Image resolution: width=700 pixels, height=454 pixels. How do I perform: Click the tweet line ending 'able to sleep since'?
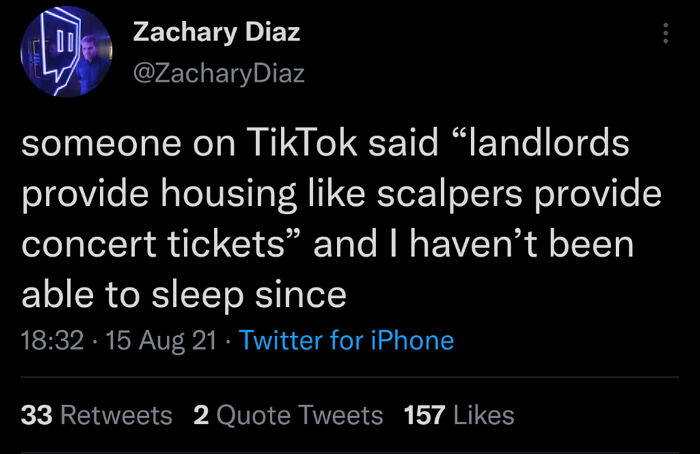click(x=184, y=296)
